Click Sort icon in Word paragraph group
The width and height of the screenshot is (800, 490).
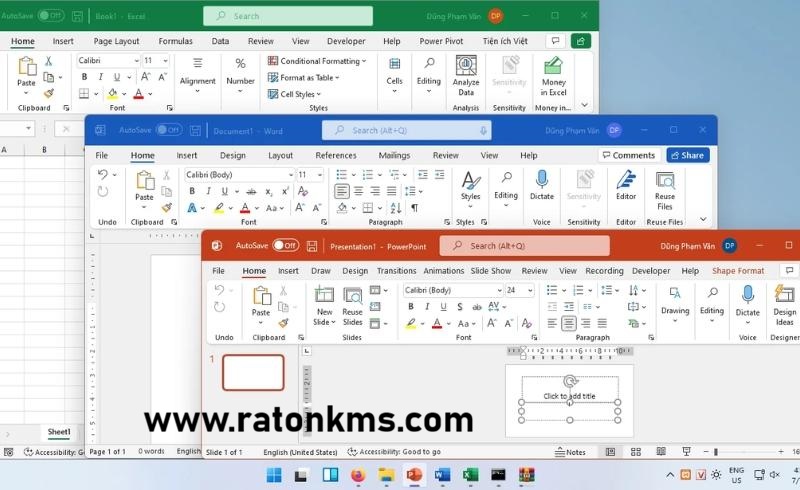pos(396,208)
